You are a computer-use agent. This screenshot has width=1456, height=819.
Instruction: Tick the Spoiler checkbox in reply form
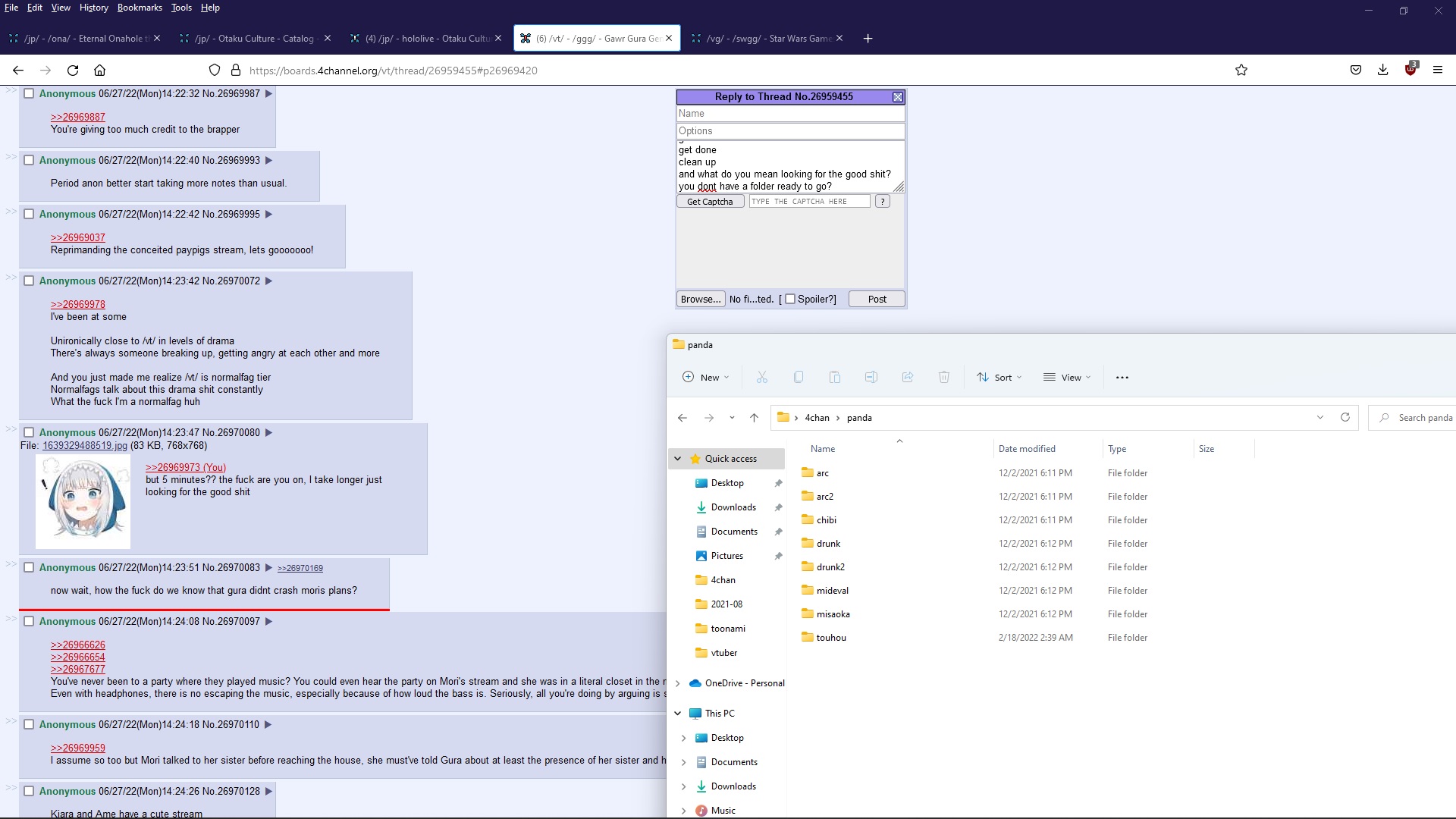point(790,299)
